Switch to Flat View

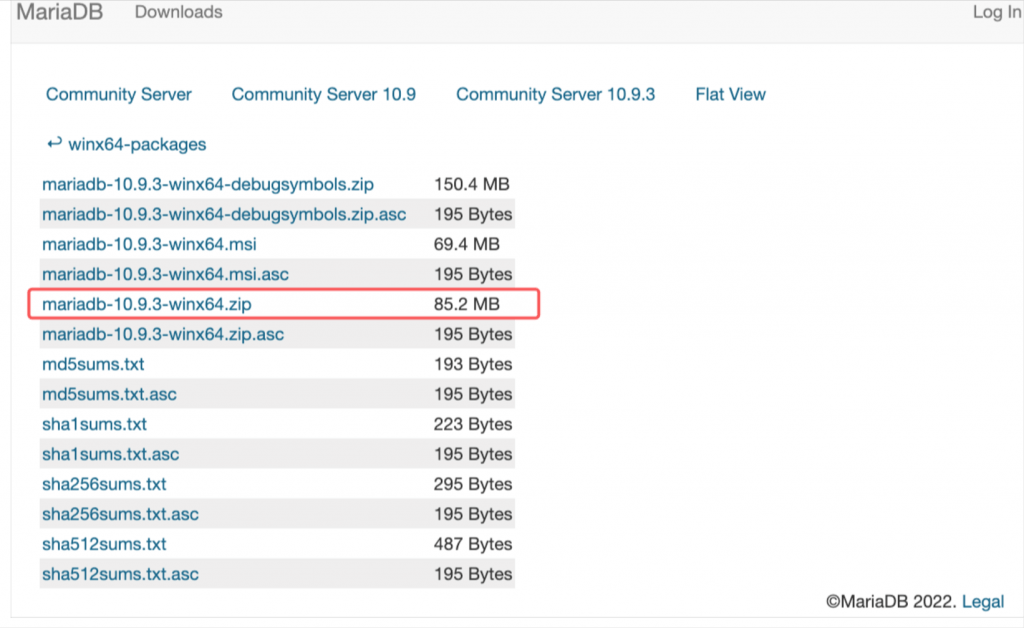[730, 95]
